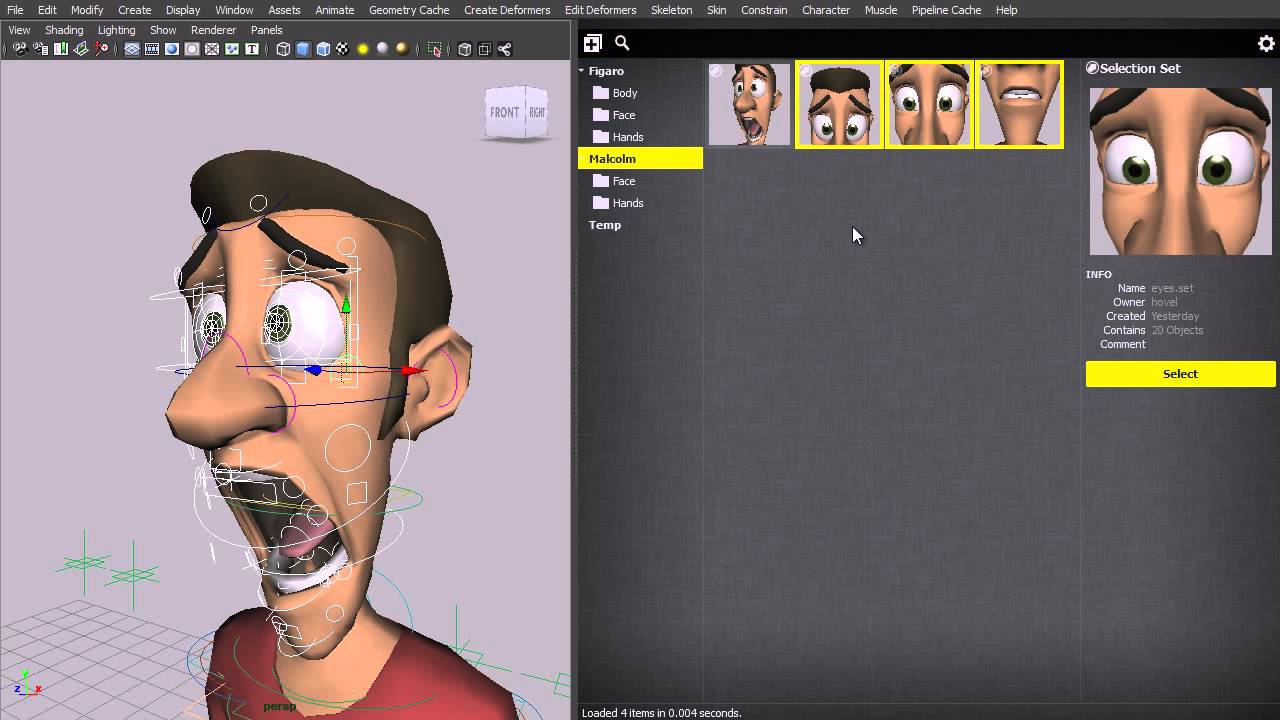The height and width of the screenshot is (720, 1280).
Task: Click the Safe Action icon
Action: pos(233,48)
